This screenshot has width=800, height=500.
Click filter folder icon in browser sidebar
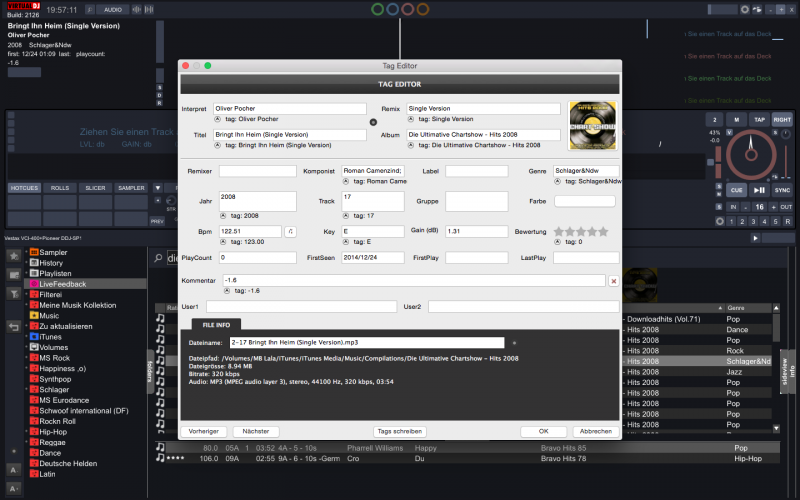(x=14, y=294)
